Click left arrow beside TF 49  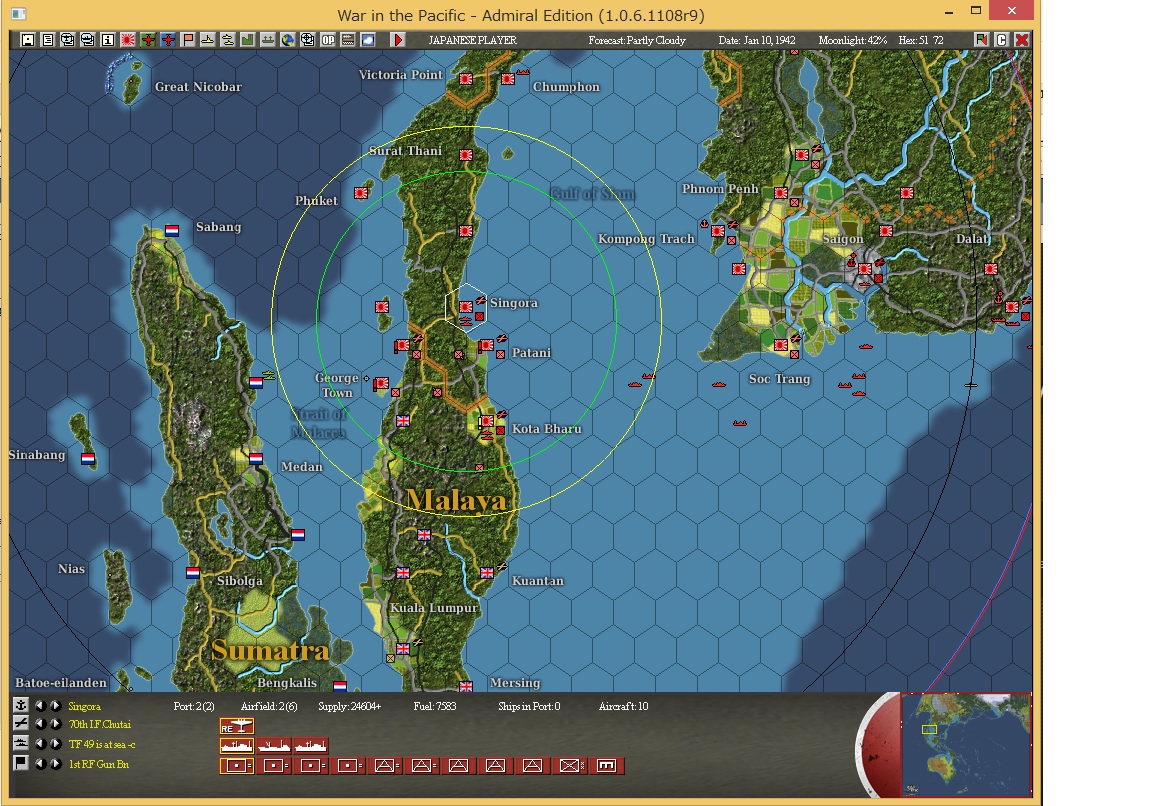point(40,744)
